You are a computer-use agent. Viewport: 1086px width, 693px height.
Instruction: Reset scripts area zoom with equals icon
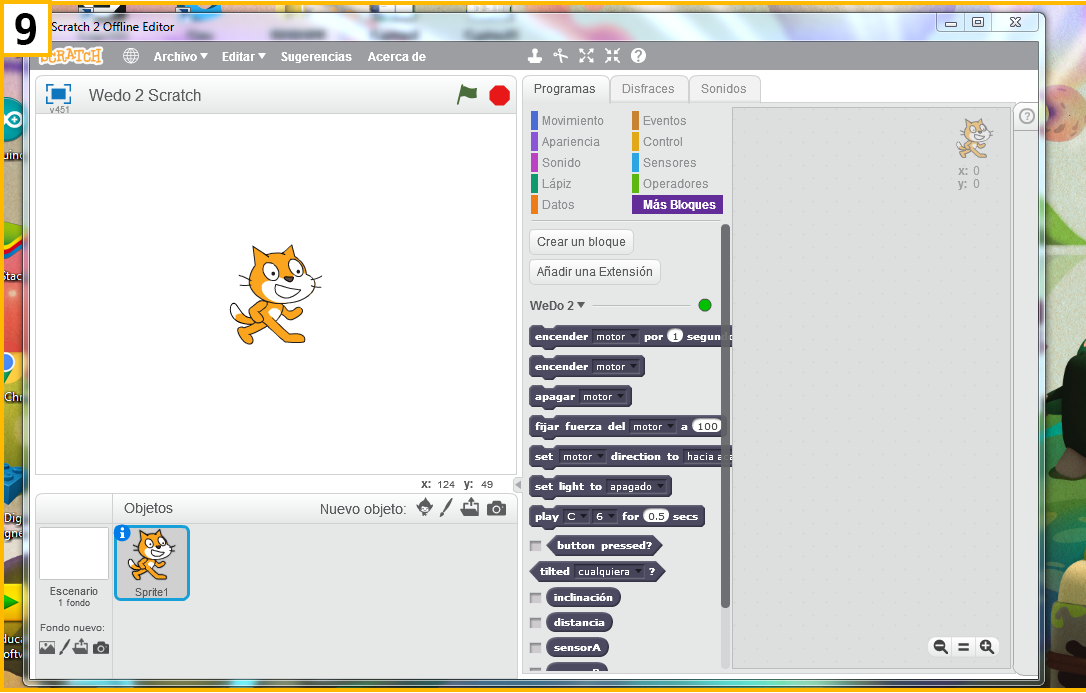point(963,647)
